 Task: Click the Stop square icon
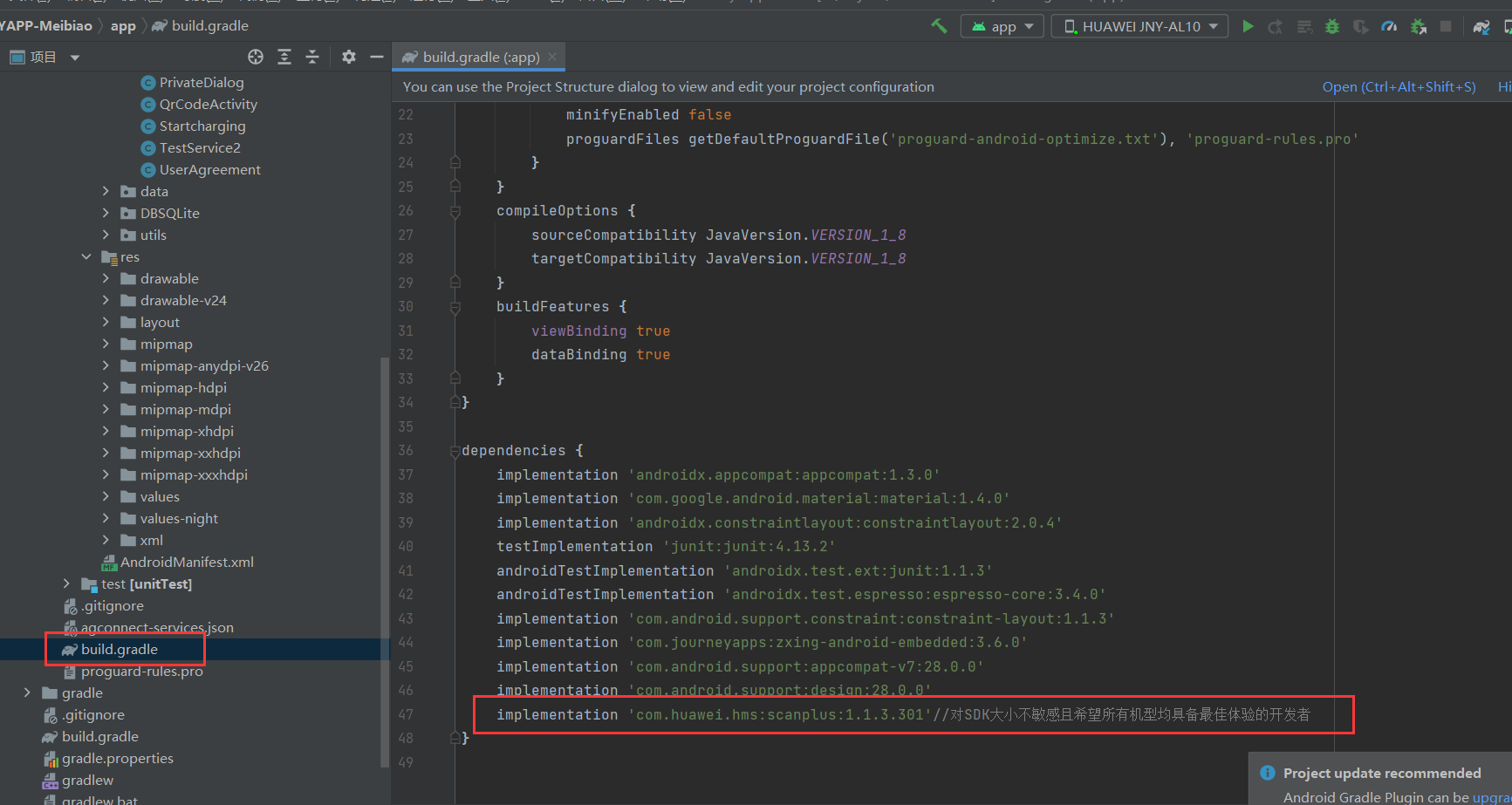pyautogui.click(x=1446, y=27)
